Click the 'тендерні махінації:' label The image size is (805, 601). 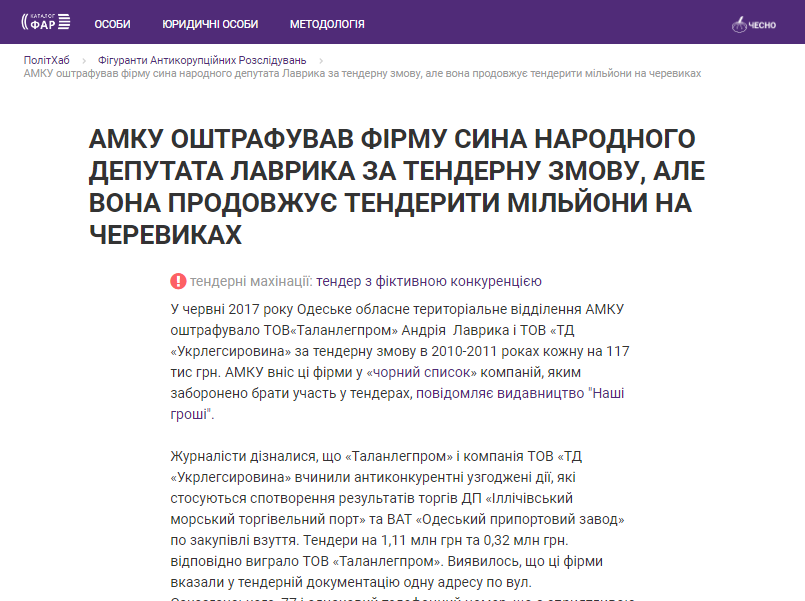pos(251,281)
